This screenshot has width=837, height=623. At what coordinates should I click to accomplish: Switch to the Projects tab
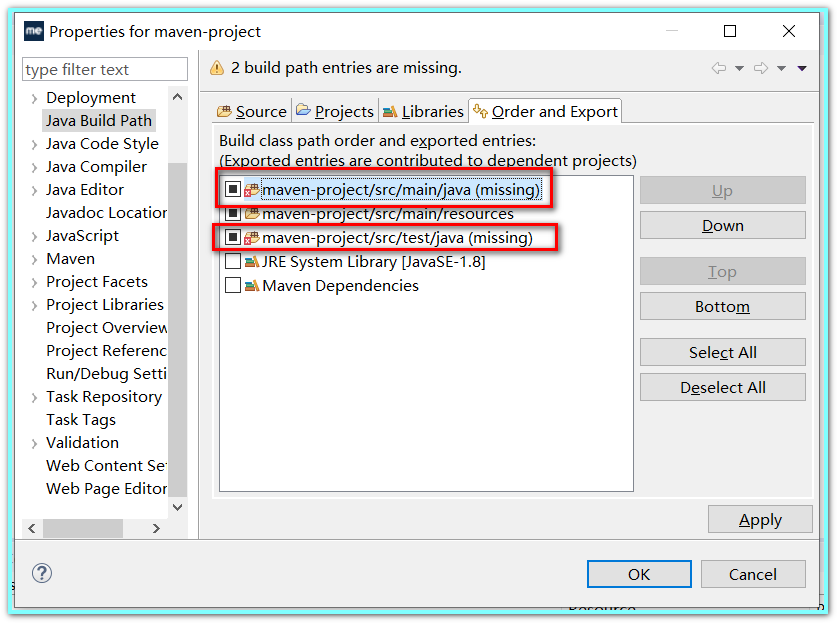tap(335, 111)
